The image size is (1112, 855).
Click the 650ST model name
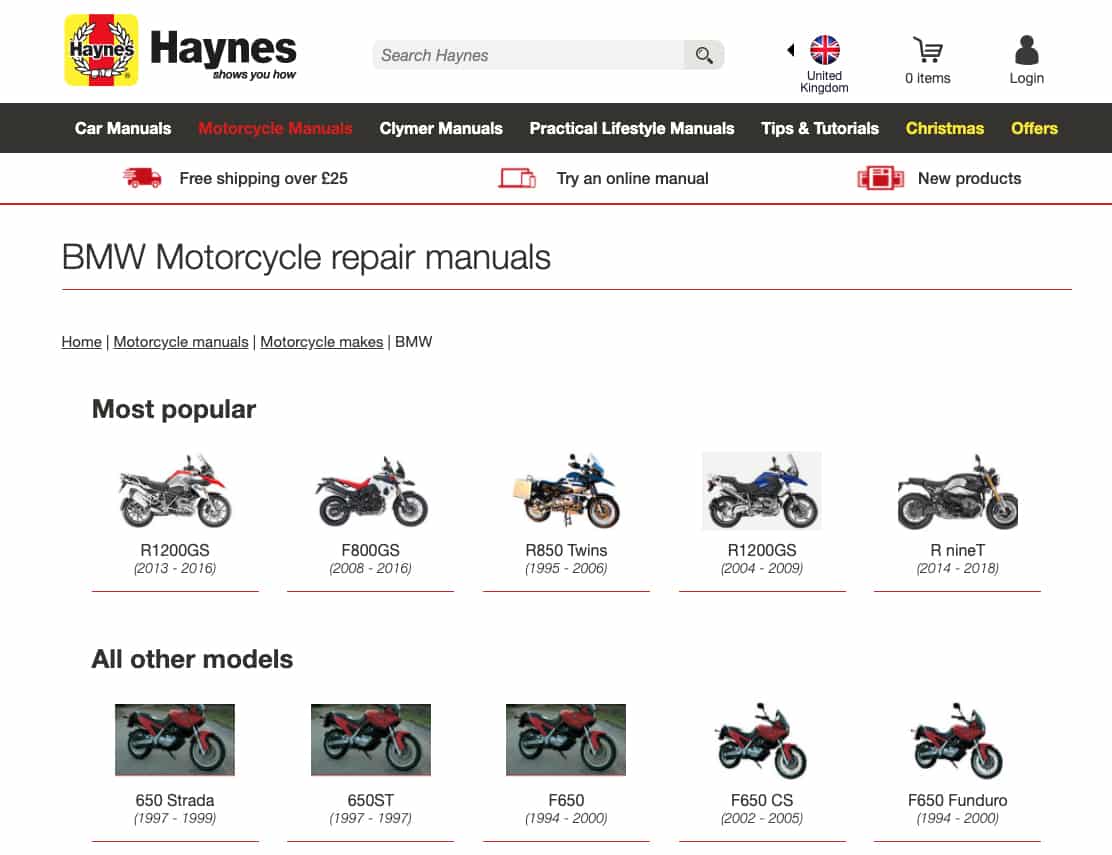370,800
